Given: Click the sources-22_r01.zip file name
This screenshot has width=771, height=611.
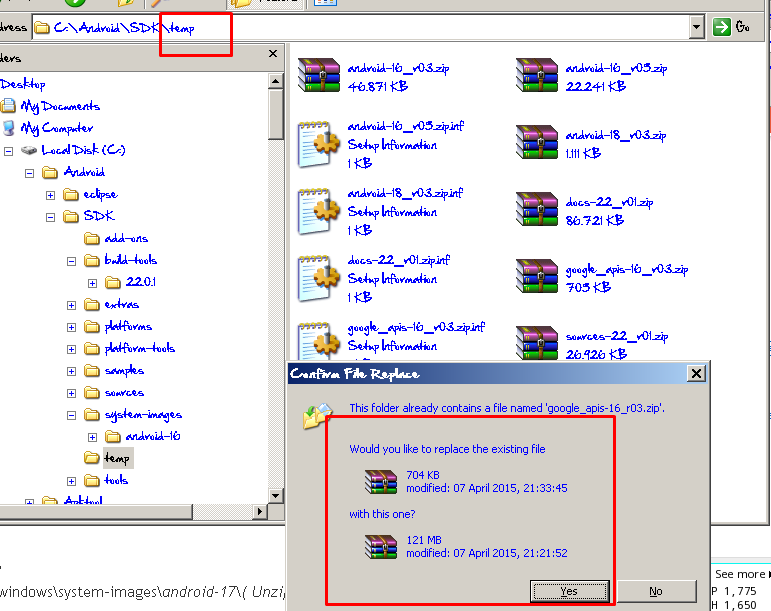Looking at the screenshot, I should point(617,336).
